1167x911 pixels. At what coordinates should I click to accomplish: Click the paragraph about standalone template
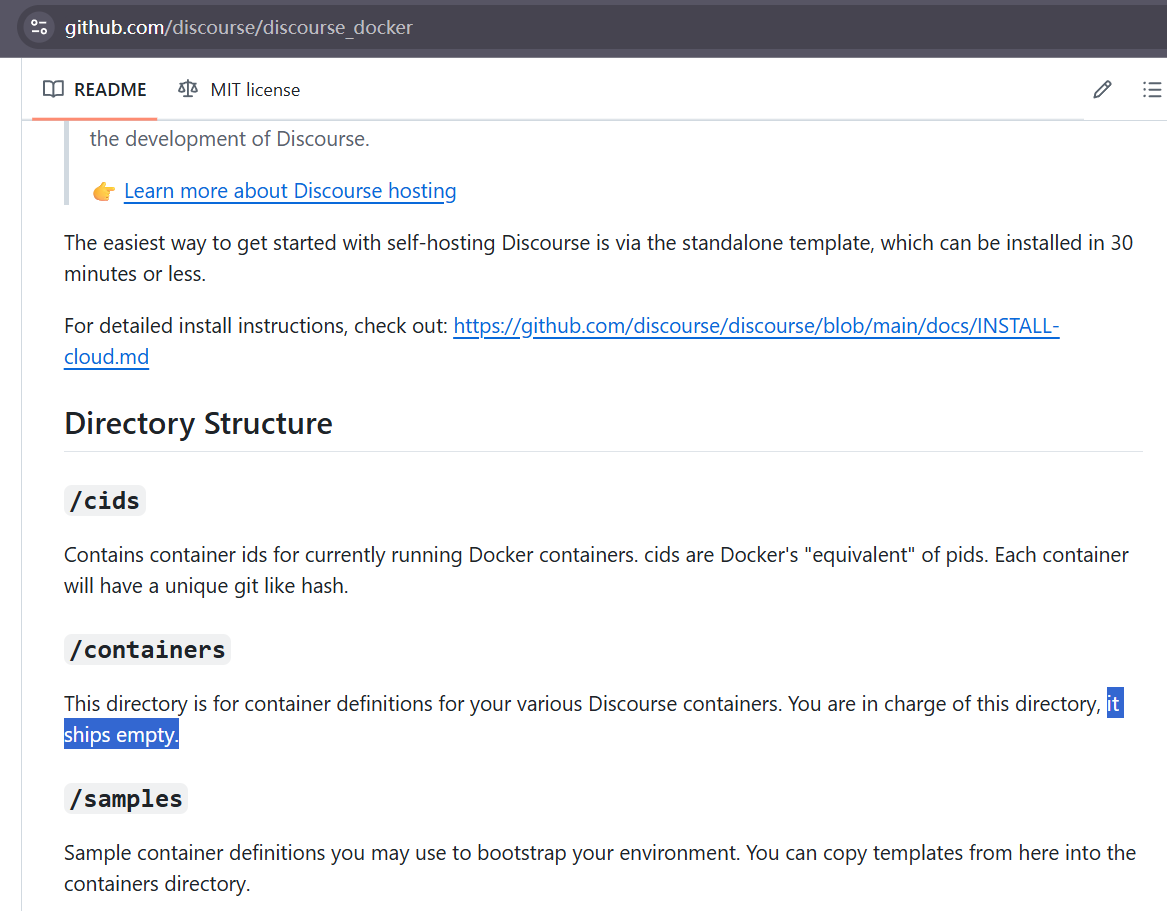tap(598, 258)
